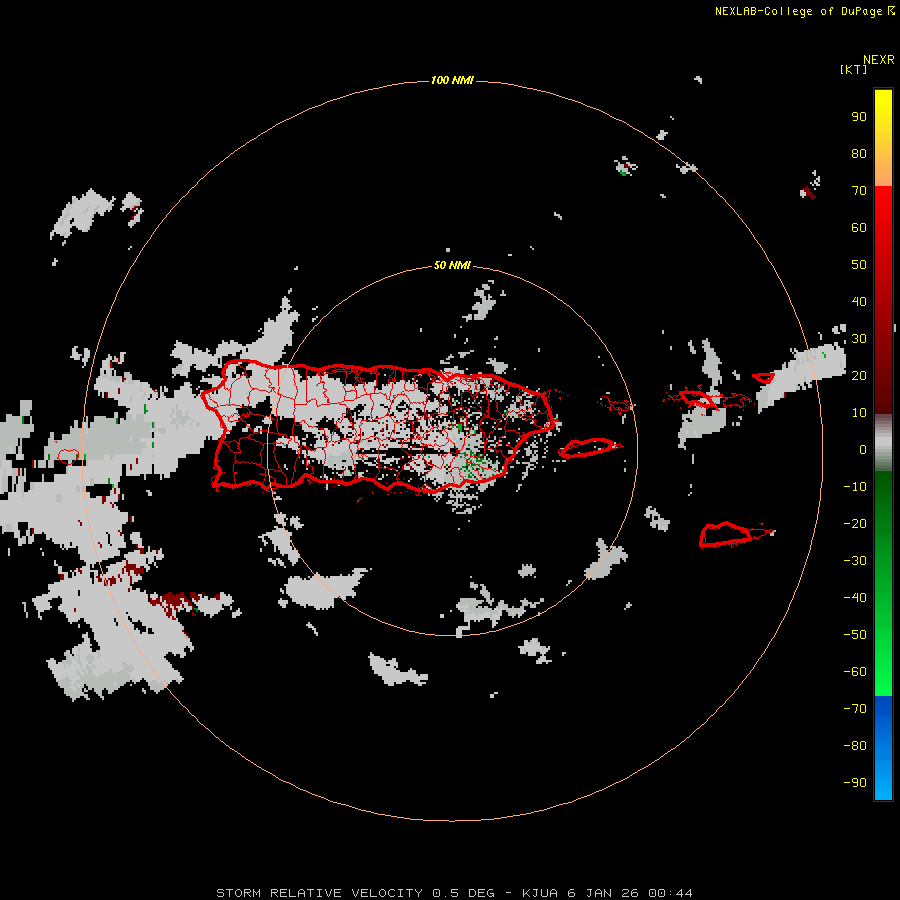Pick the yellow segment of the velocity color bar
900x900 pixels.
pos(883,138)
